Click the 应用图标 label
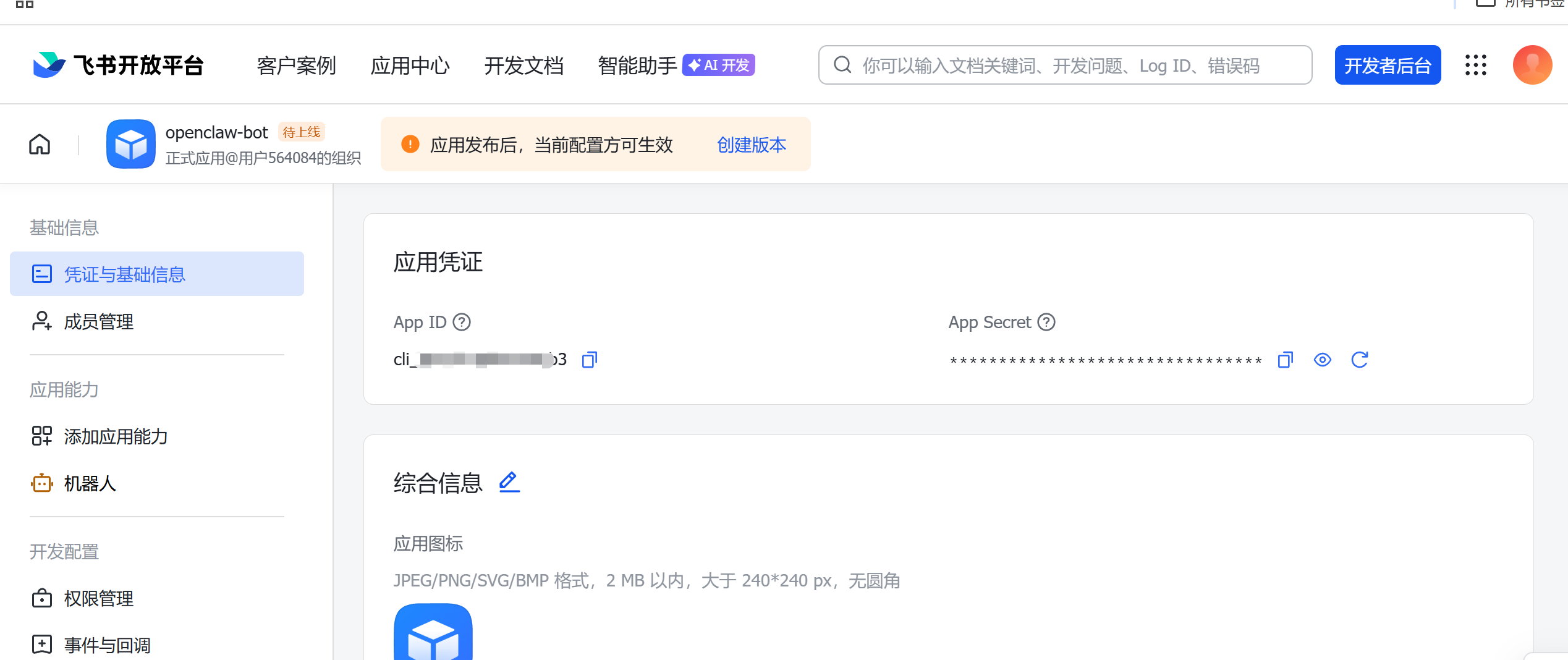Image resolution: width=1568 pixels, height=660 pixels. point(428,544)
